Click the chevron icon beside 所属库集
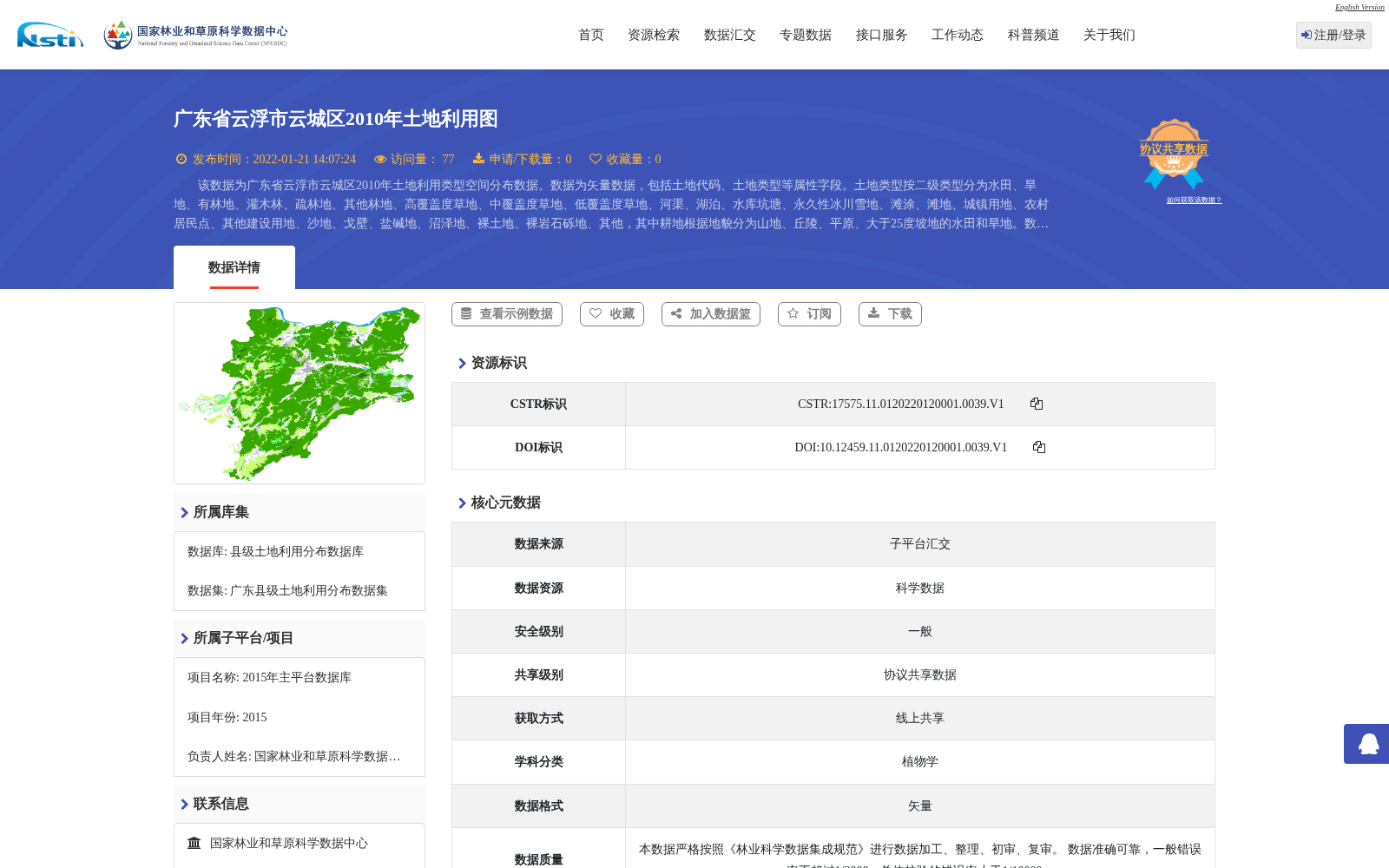This screenshot has width=1389, height=868. (x=184, y=512)
